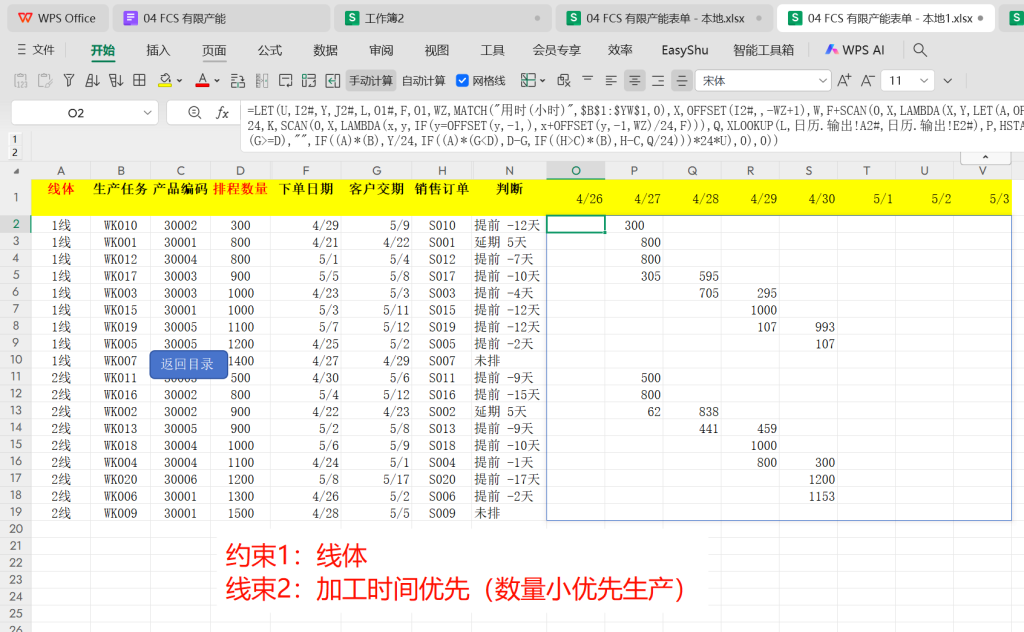Click the collapse left arrow panel icon
Image resolution: width=1024 pixels, height=632 pixels.
tap(332, 80)
